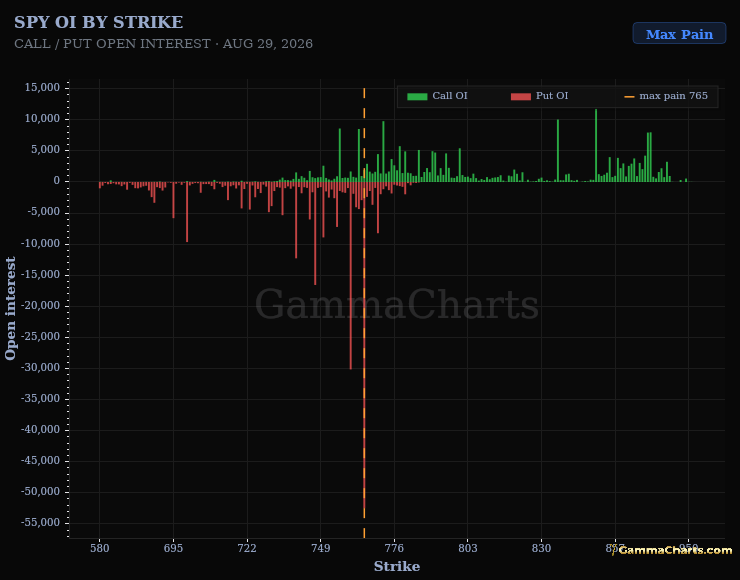740x580 pixels.
Task: Click the -15,000 y-axis label
Action: pos(41,274)
